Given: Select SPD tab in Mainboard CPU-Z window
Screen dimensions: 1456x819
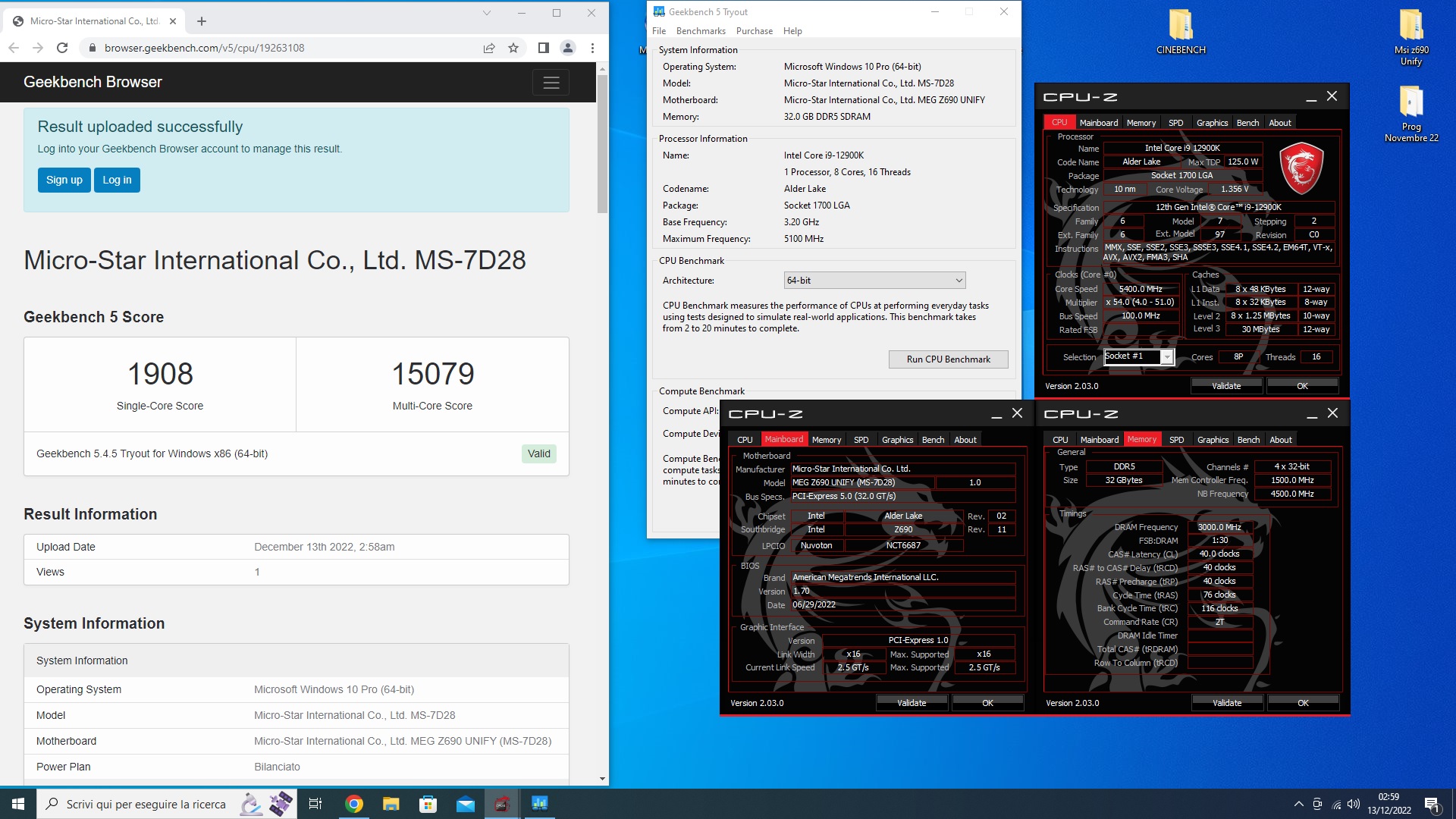Looking at the screenshot, I should [861, 440].
